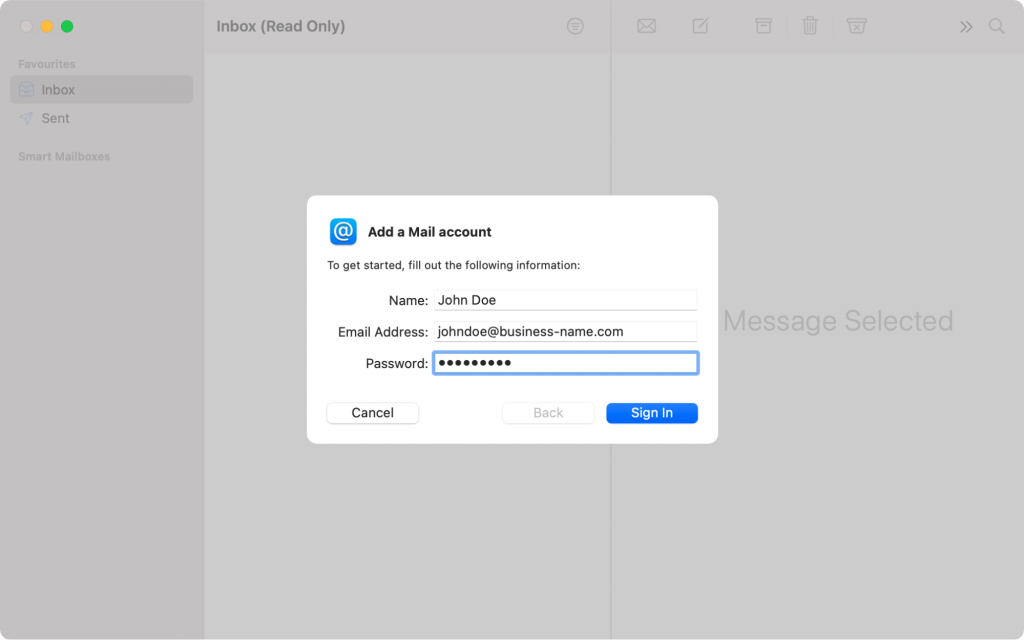The image size is (1024, 640).
Task: Click the disabled Back button
Action: pyautogui.click(x=548, y=412)
